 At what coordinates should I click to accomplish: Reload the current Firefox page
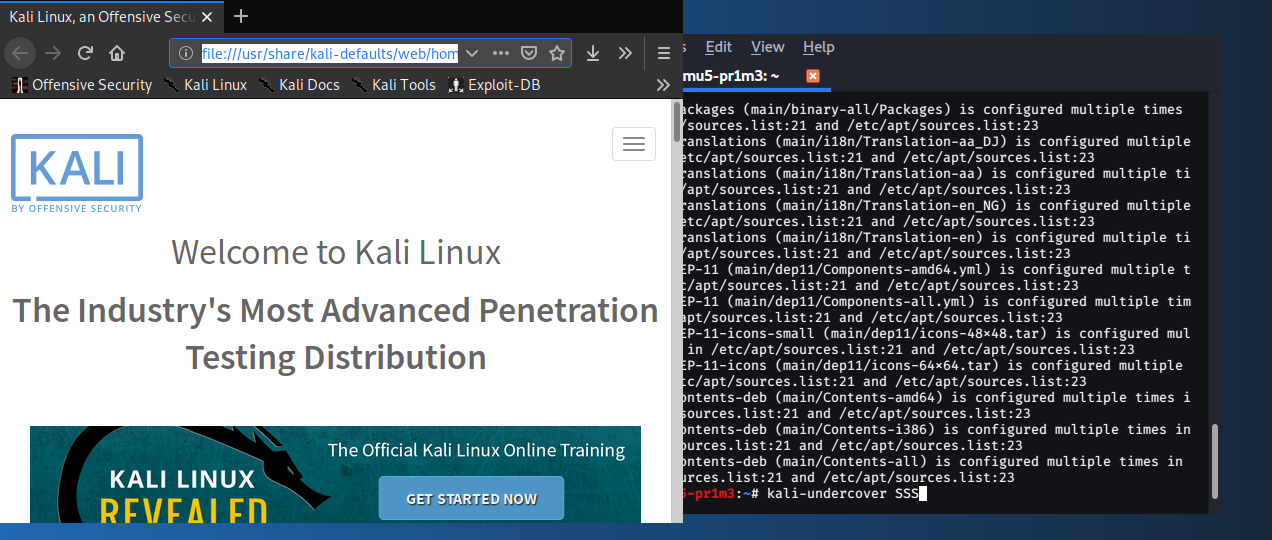86,53
